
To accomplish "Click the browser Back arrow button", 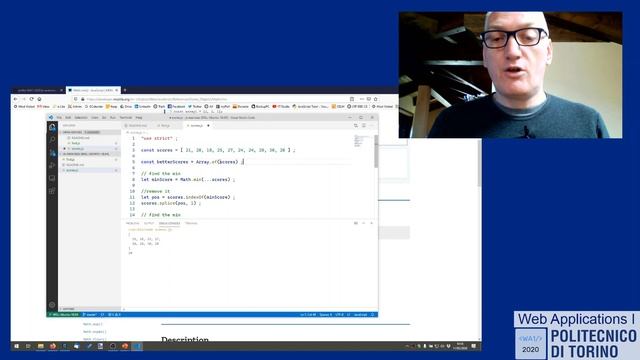I will (x=16, y=99).
